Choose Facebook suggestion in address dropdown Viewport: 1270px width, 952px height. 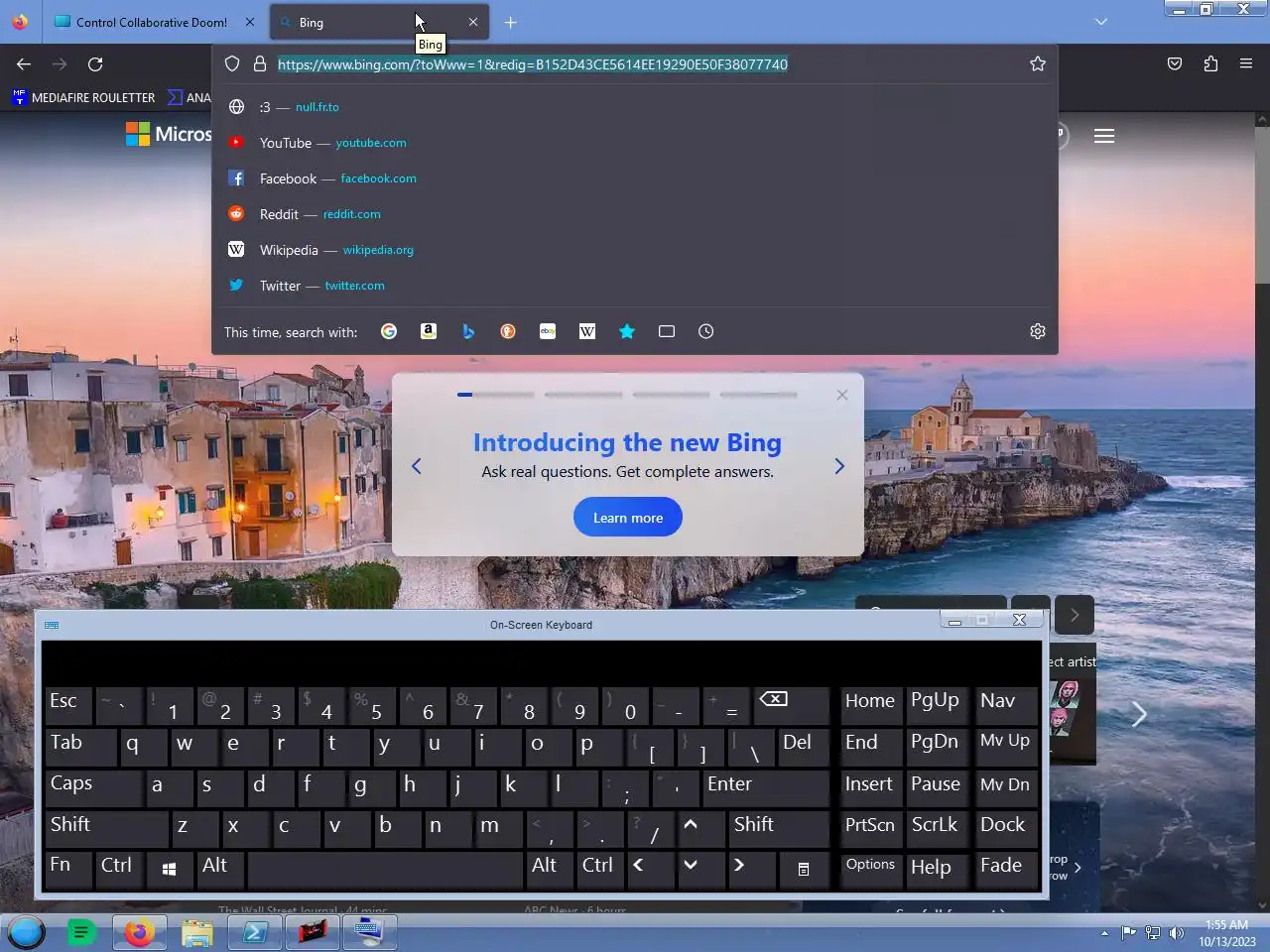coord(635,178)
